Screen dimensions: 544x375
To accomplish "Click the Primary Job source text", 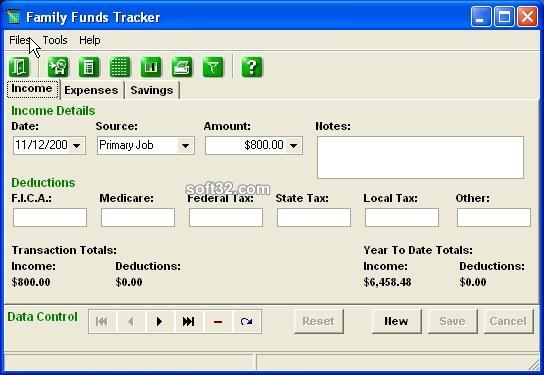I will pos(126,145).
